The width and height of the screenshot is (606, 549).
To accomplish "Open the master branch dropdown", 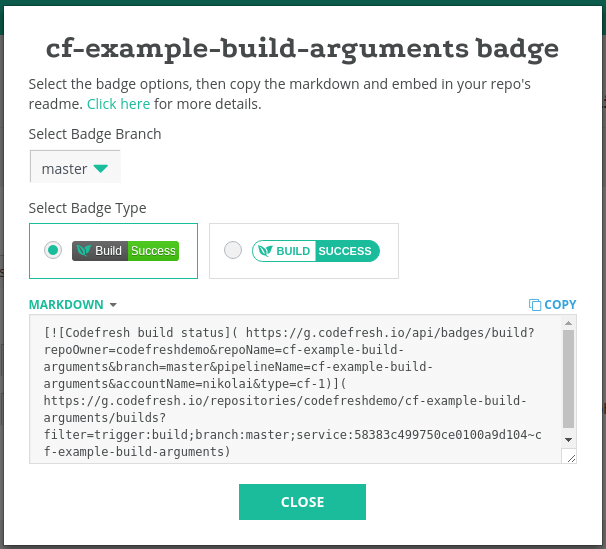I will coord(75,167).
